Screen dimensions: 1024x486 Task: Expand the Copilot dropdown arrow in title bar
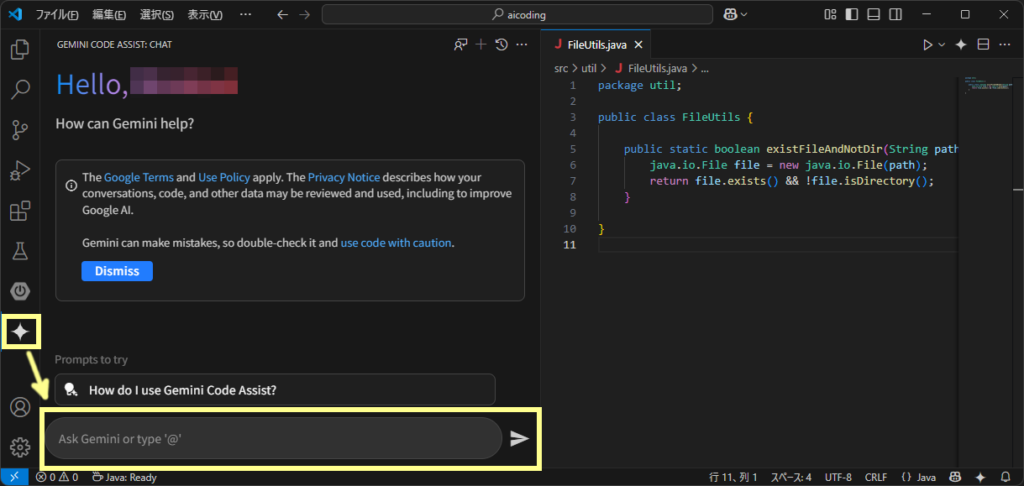click(x=744, y=14)
